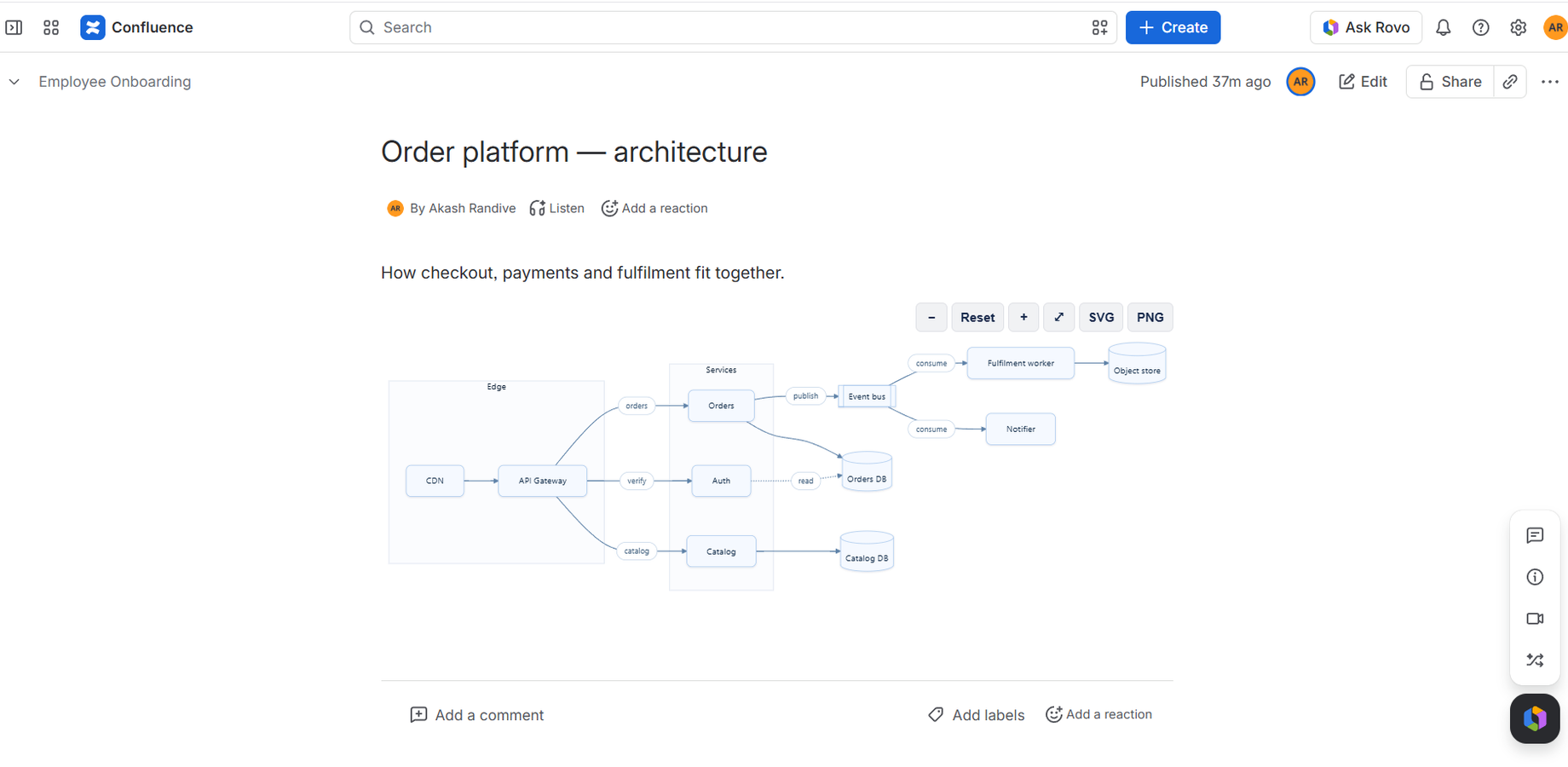Zoom out the diagram with minus
Screen dimensions: 1568x767
point(931,317)
